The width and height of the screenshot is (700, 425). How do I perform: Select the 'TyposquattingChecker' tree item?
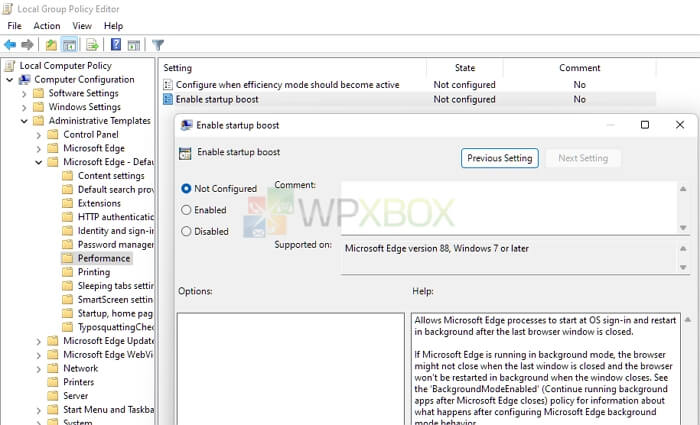click(x=116, y=327)
